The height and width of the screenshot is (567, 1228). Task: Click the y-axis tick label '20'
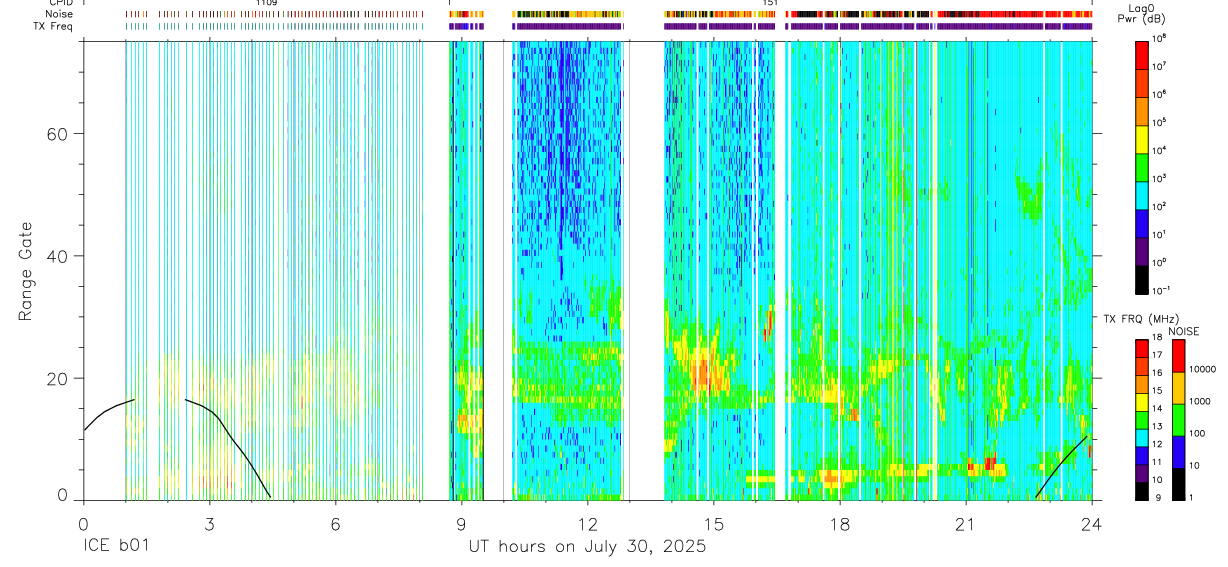(59, 379)
